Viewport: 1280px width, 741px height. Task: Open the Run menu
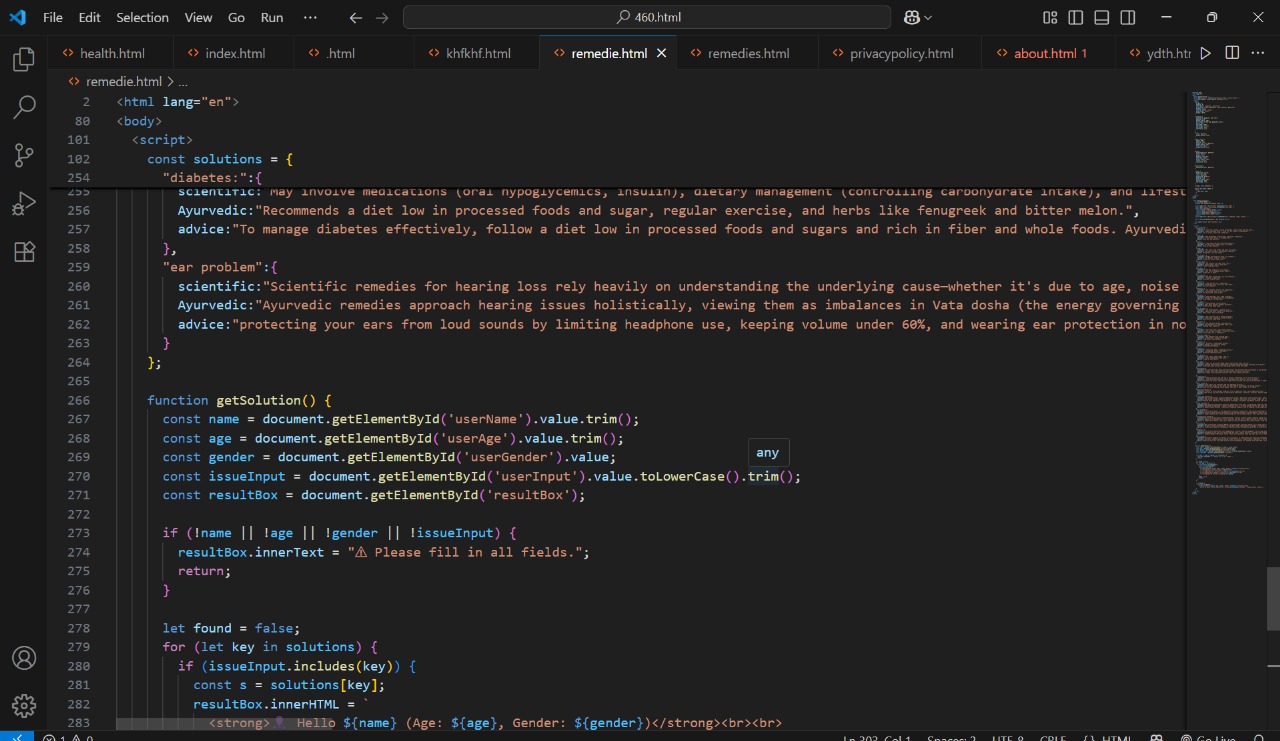click(272, 17)
